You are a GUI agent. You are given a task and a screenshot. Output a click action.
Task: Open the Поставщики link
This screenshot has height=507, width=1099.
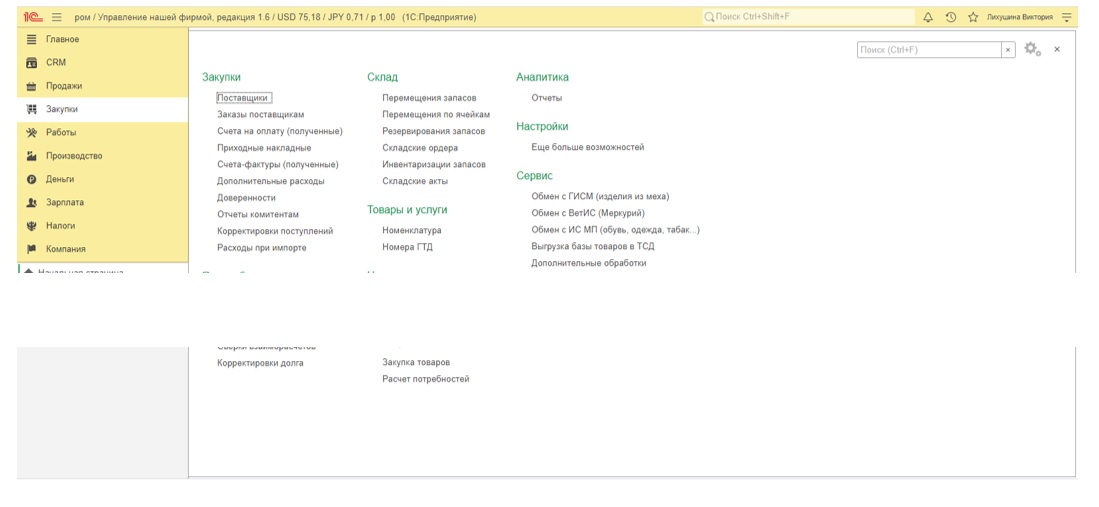[x=243, y=98]
